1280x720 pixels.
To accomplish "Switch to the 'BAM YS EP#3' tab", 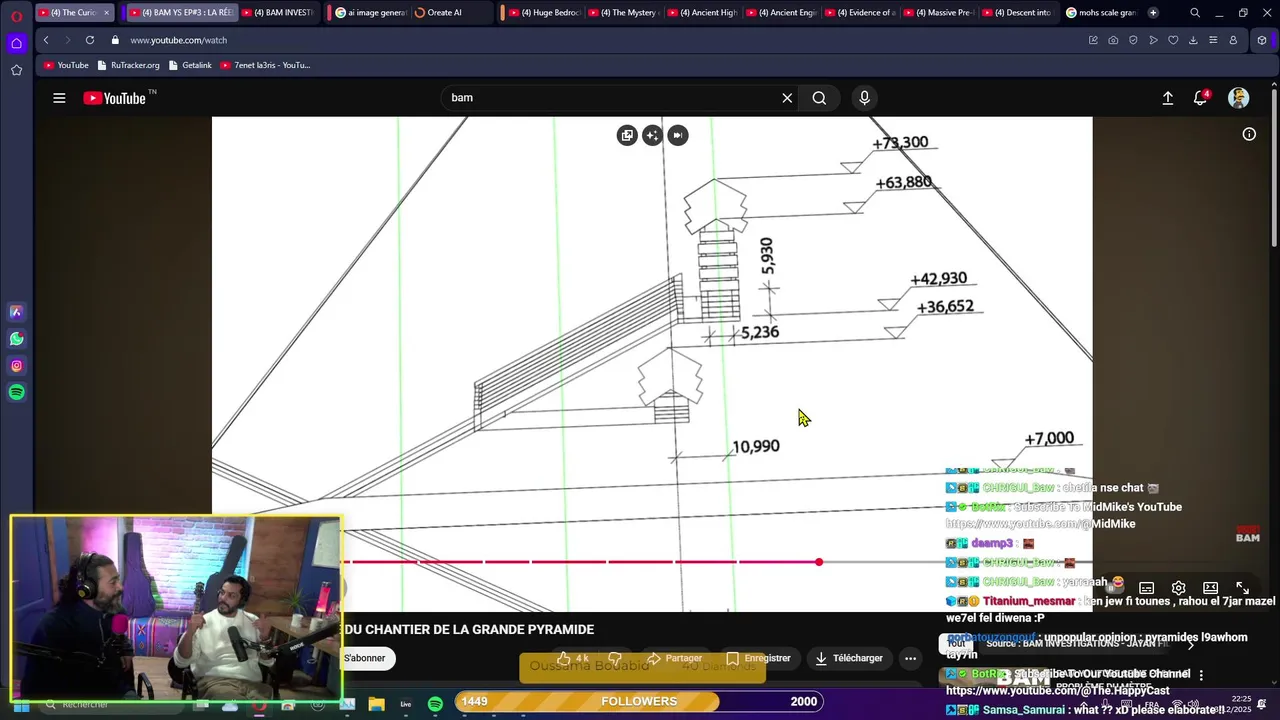I will tap(182, 13).
